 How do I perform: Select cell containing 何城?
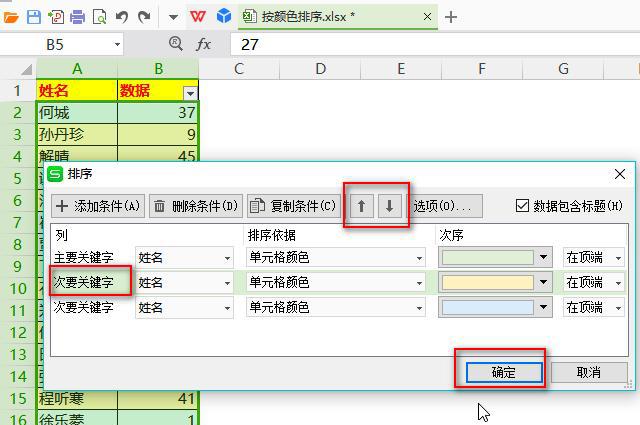[77, 113]
